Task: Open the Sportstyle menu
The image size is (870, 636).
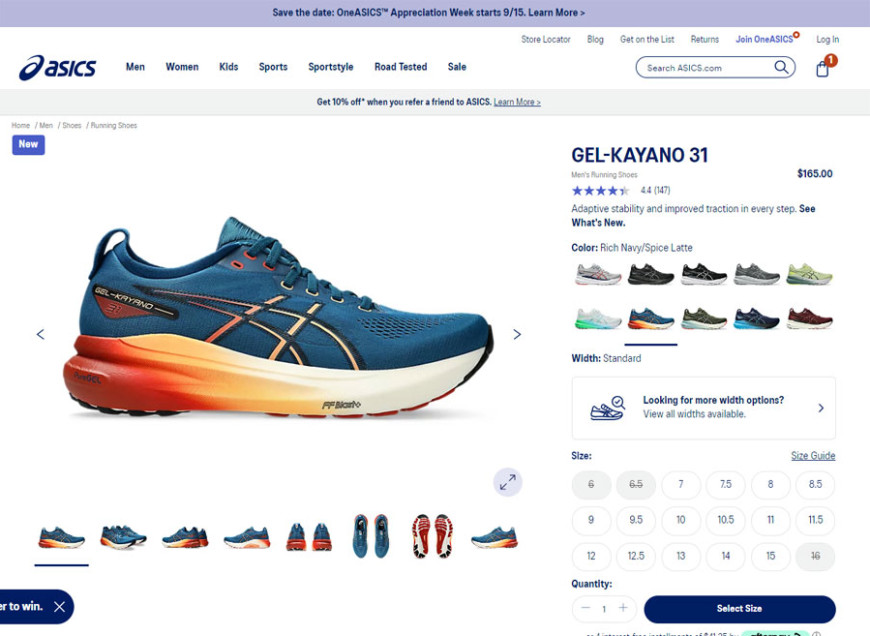Action: [x=331, y=67]
